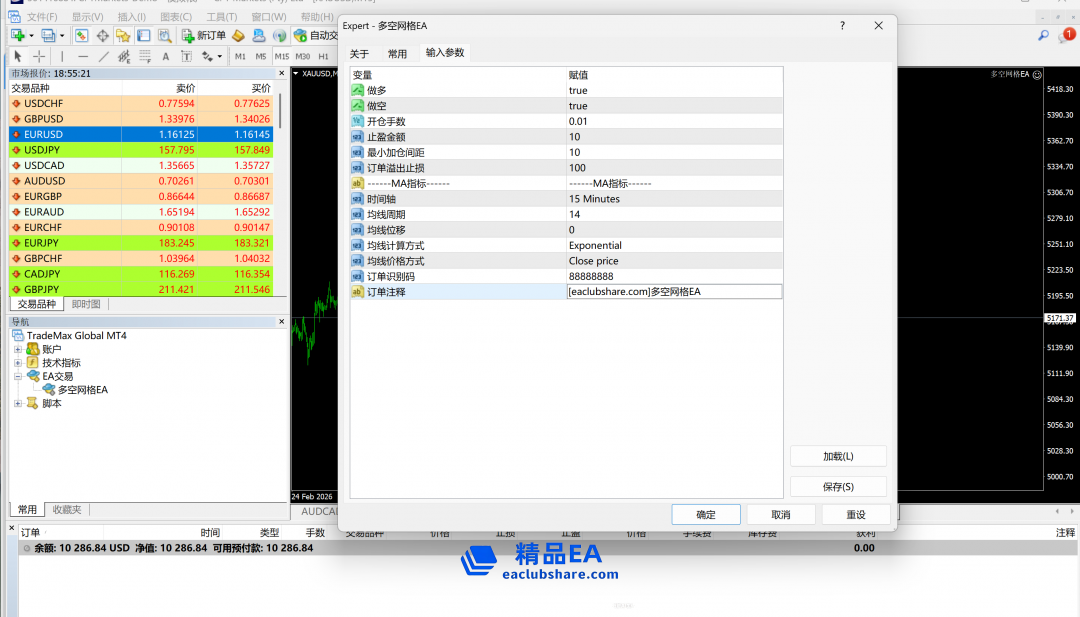This screenshot has height=617, width=1080.
Task: Choose the text label 'A' tool
Action: (165, 57)
